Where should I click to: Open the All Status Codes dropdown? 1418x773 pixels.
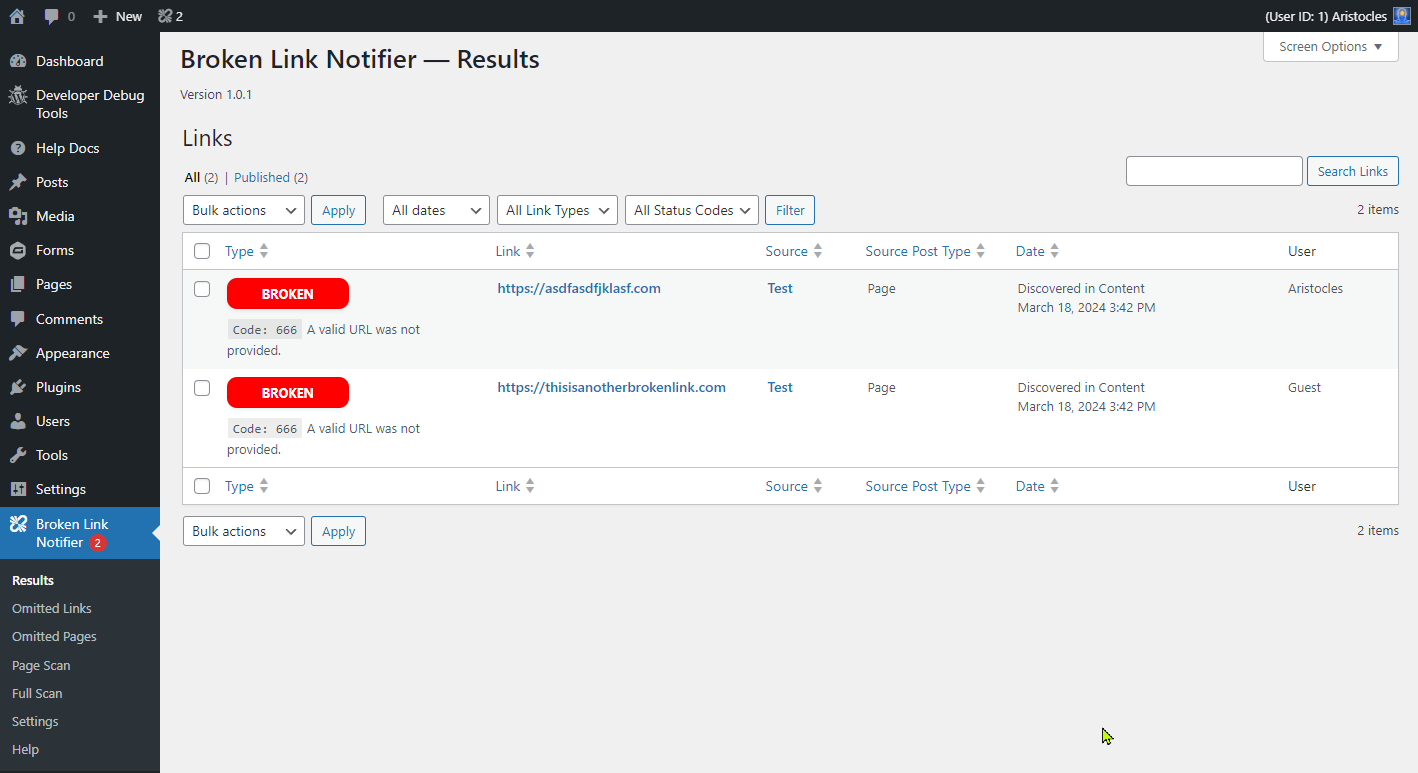tap(691, 210)
